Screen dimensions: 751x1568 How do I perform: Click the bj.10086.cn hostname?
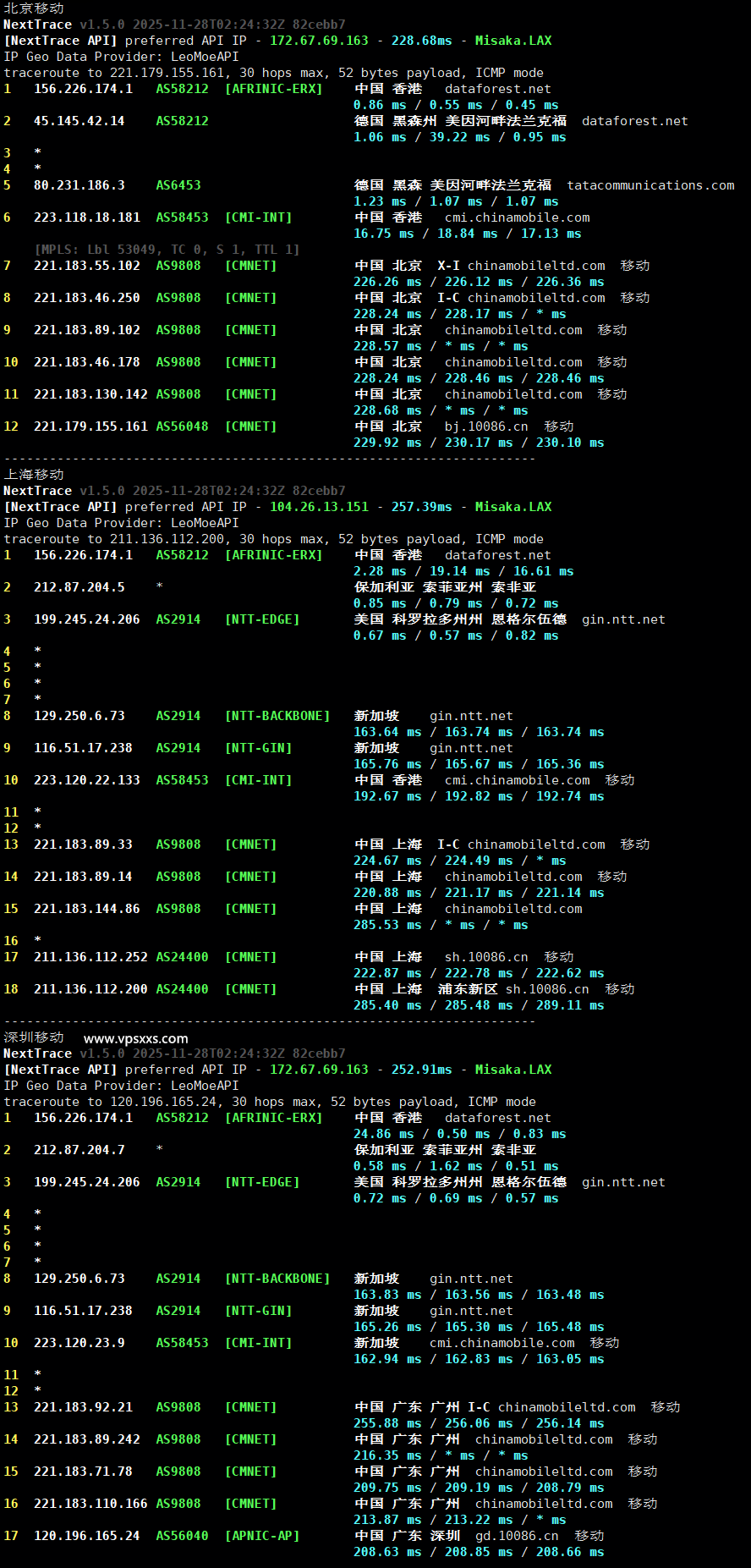click(x=486, y=426)
